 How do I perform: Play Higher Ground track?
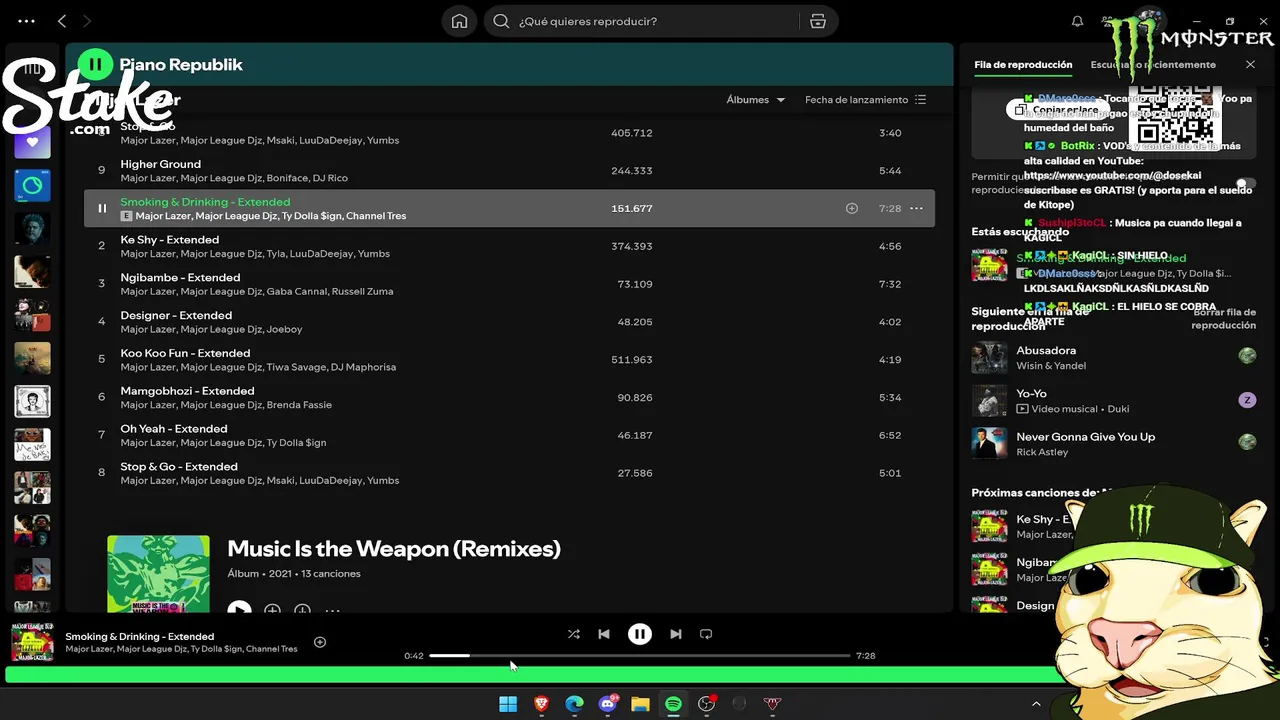(510, 170)
